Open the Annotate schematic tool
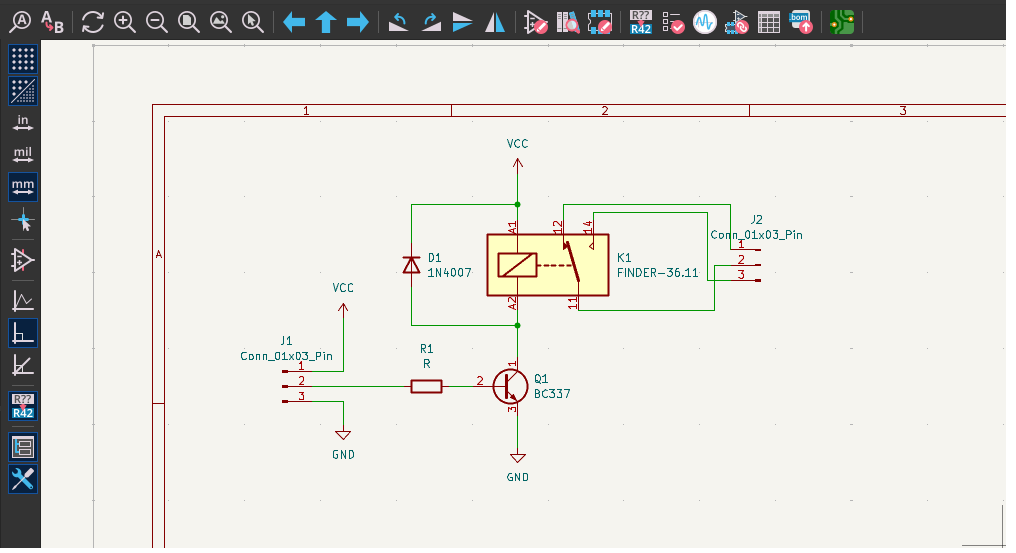Image resolution: width=1016 pixels, height=553 pixels. point(639,21)
